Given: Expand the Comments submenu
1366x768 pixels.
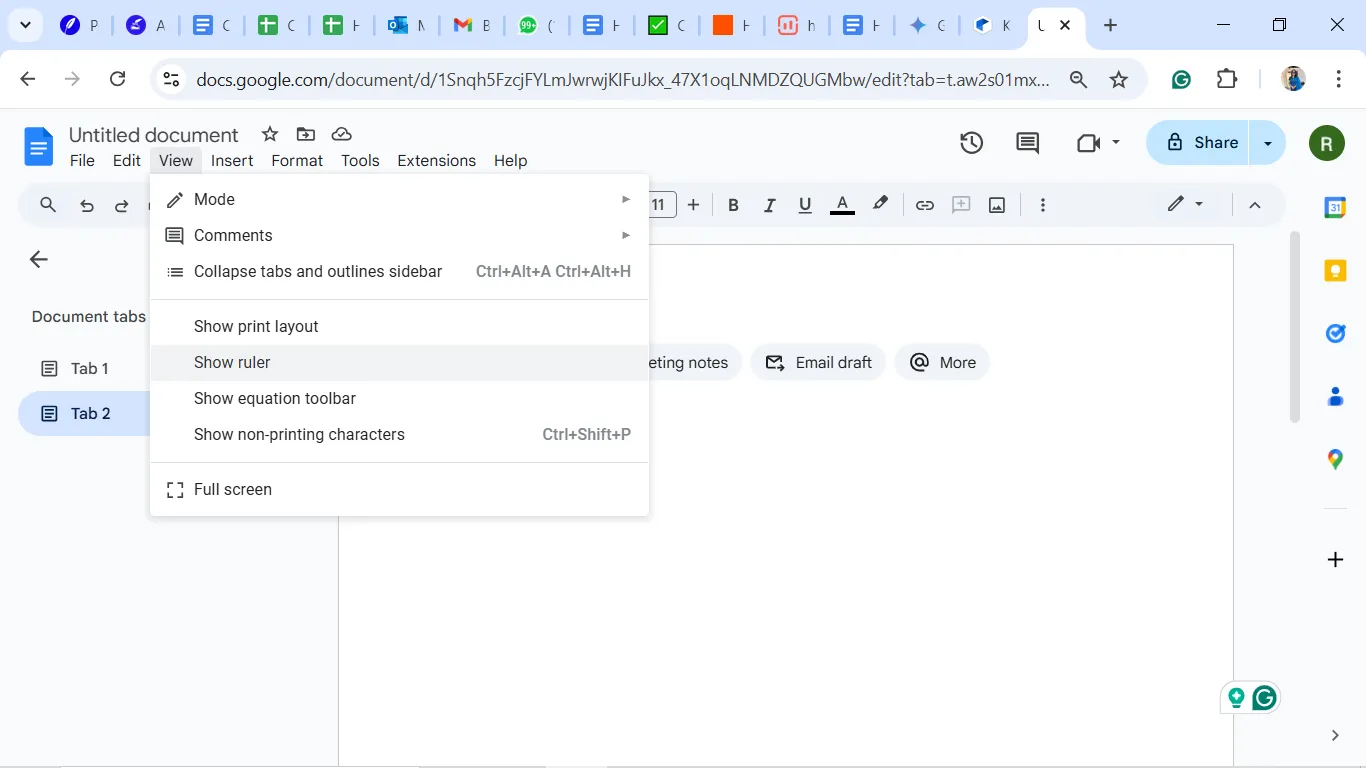Looking at the screenshot, I should [399, 236].
